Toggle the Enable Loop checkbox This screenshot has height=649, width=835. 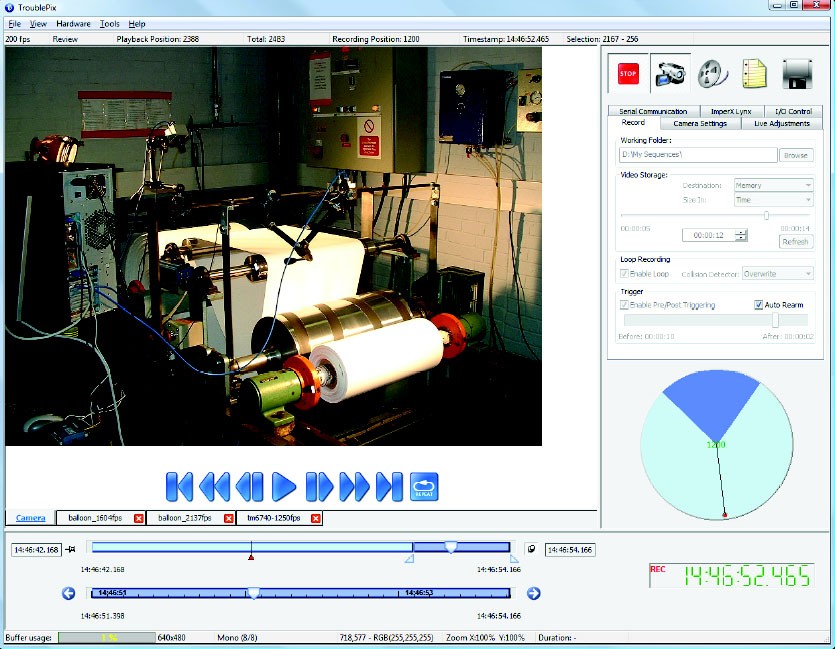tap(625, 273)
